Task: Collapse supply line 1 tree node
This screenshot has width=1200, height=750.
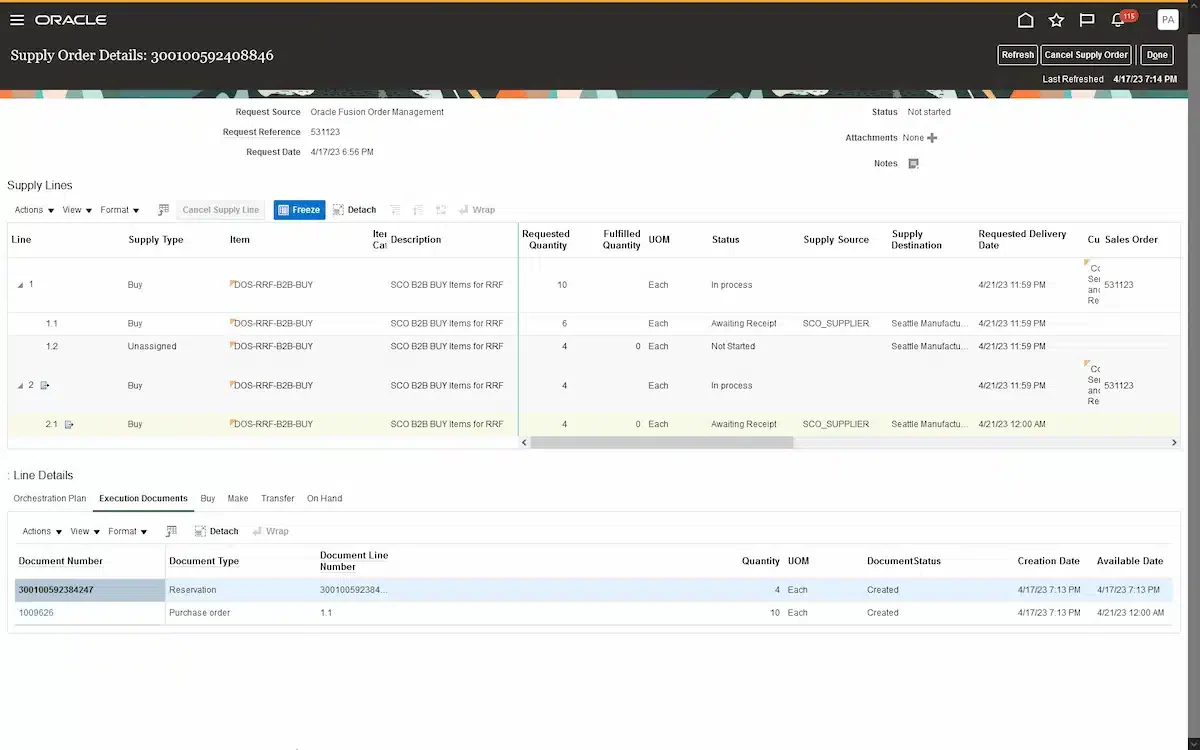Action: tap(20, 285)
